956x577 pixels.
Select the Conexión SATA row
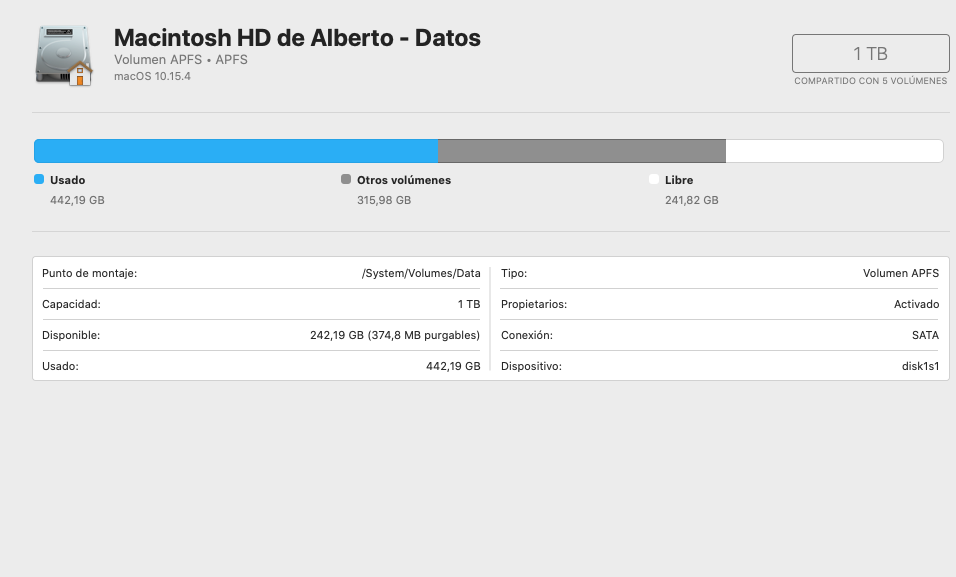coord(720,335)
